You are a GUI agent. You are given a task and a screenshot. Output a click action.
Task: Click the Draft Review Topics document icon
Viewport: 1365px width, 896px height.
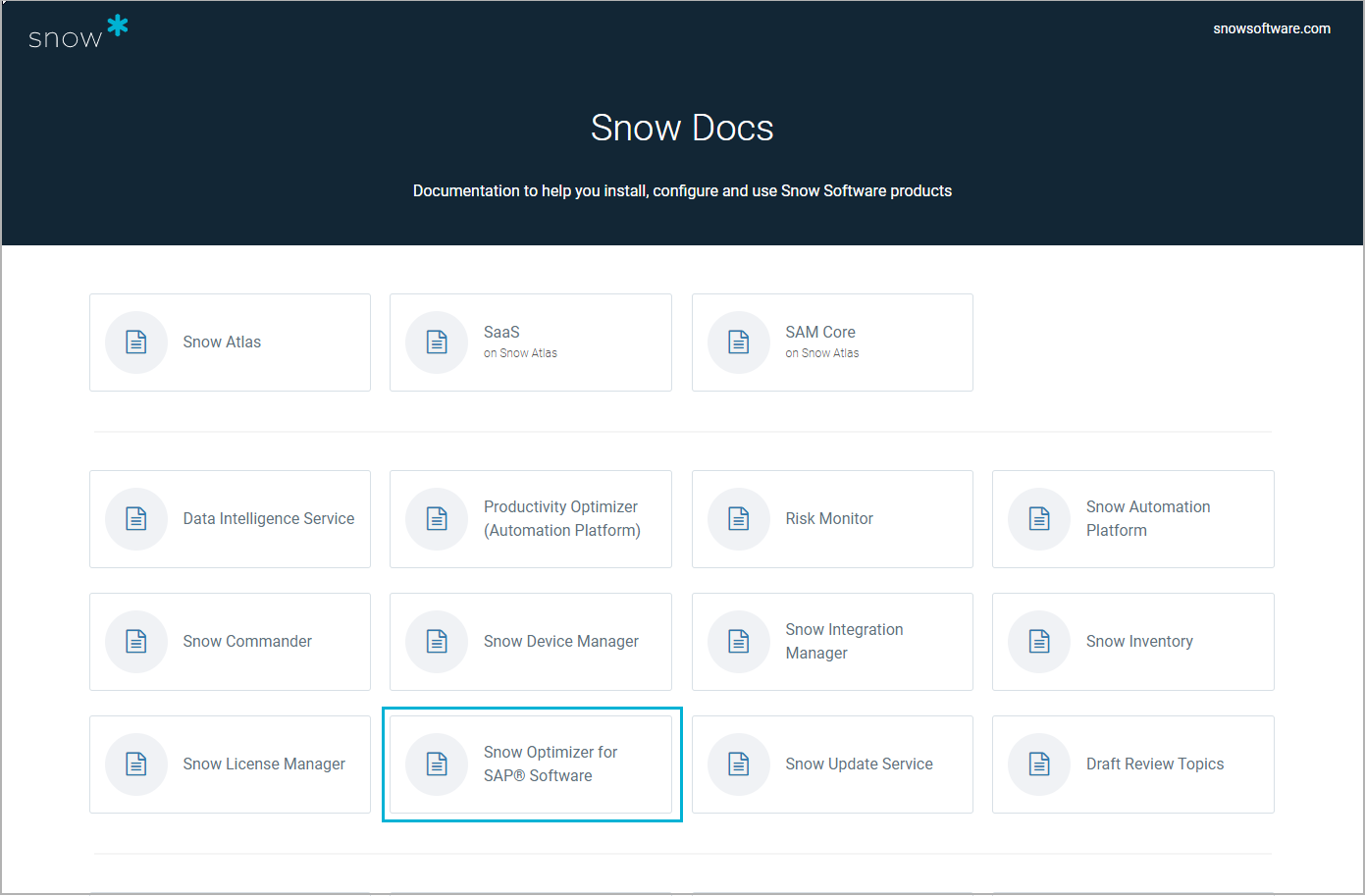pos(1039,764)
